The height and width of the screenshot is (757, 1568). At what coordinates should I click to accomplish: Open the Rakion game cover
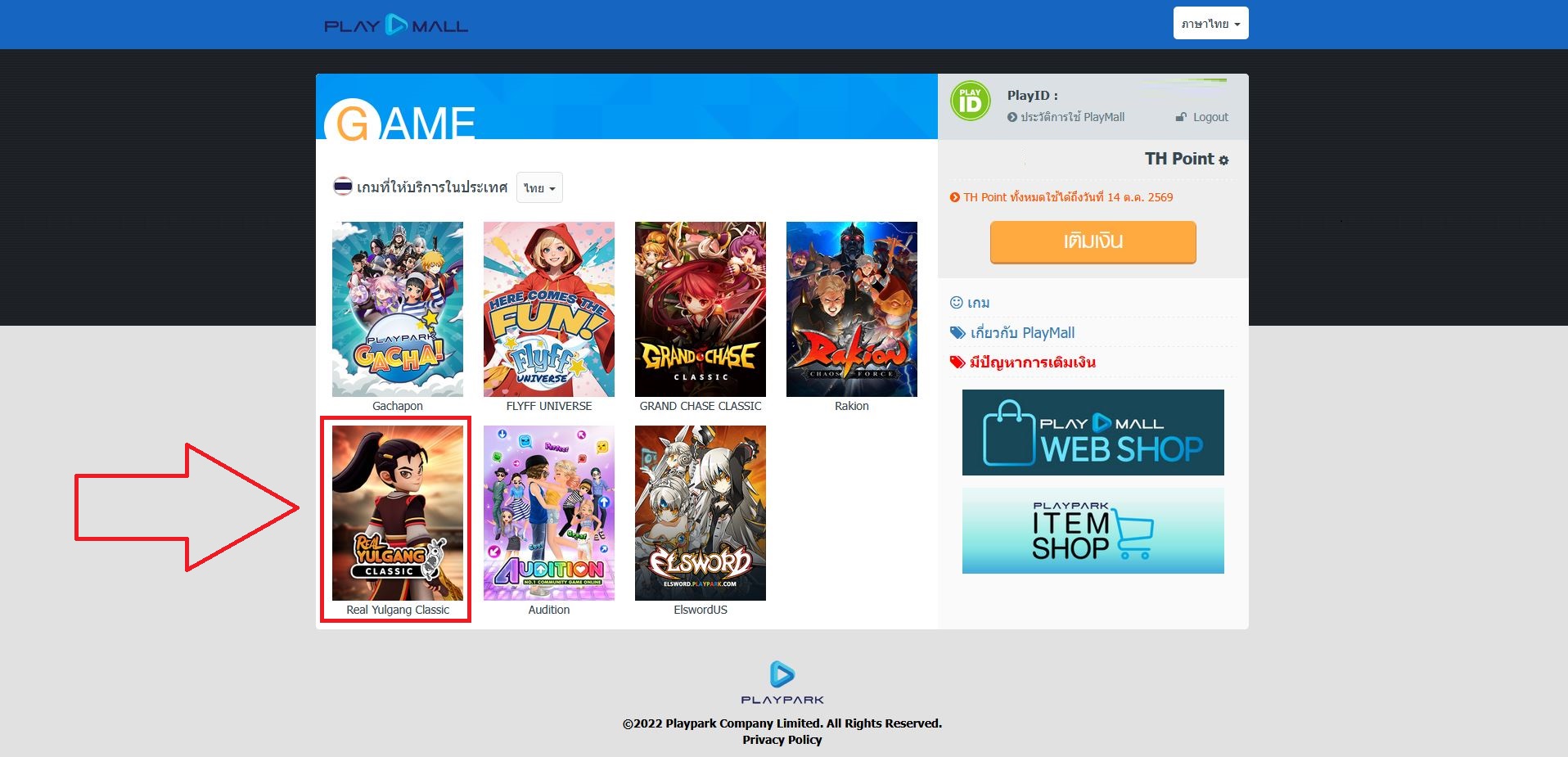pyautogui.click(x=851, y=309)
